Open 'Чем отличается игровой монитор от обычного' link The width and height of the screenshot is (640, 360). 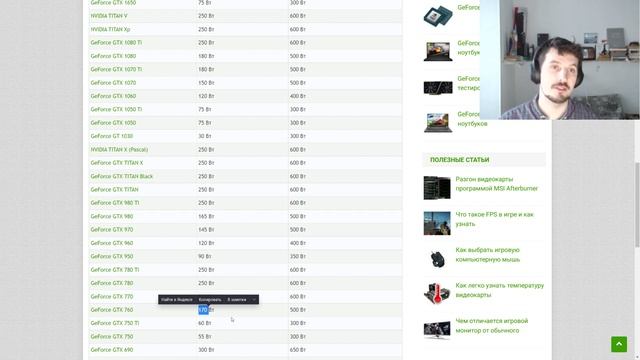coord(492,326)
